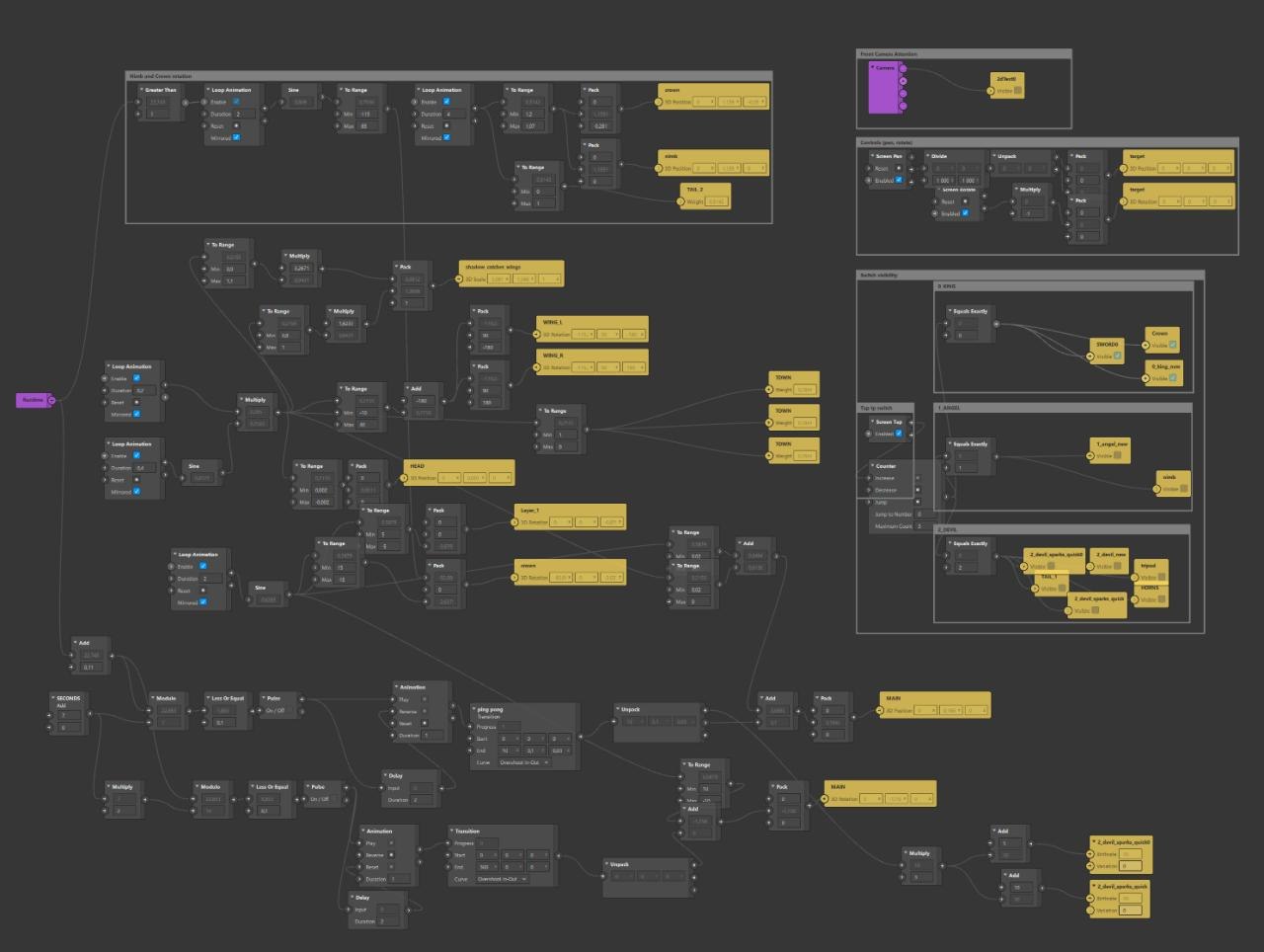Click the SWORDS Visible input port
The image size is (1264, 952).
coord(1091,357)
